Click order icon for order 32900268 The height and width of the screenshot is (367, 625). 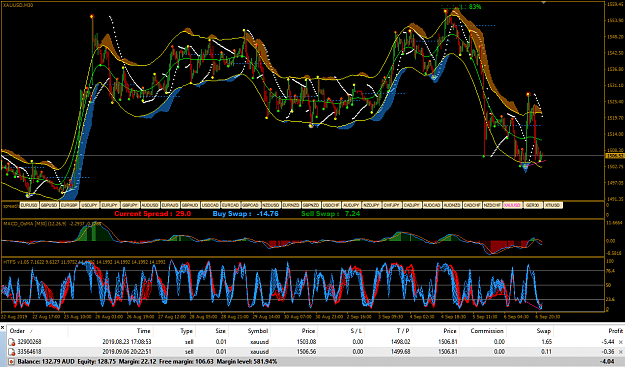click(12, 342)
